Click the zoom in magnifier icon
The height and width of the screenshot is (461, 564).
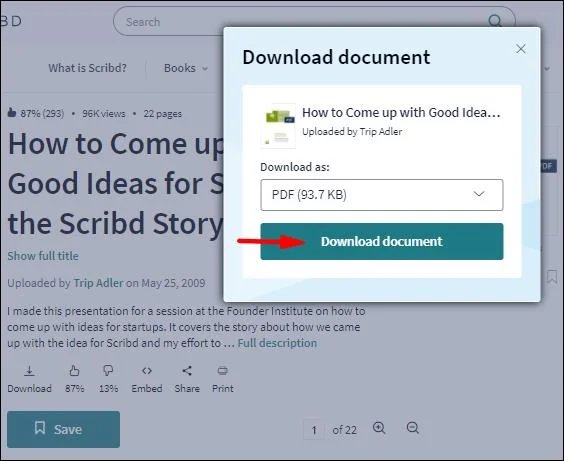379,428
